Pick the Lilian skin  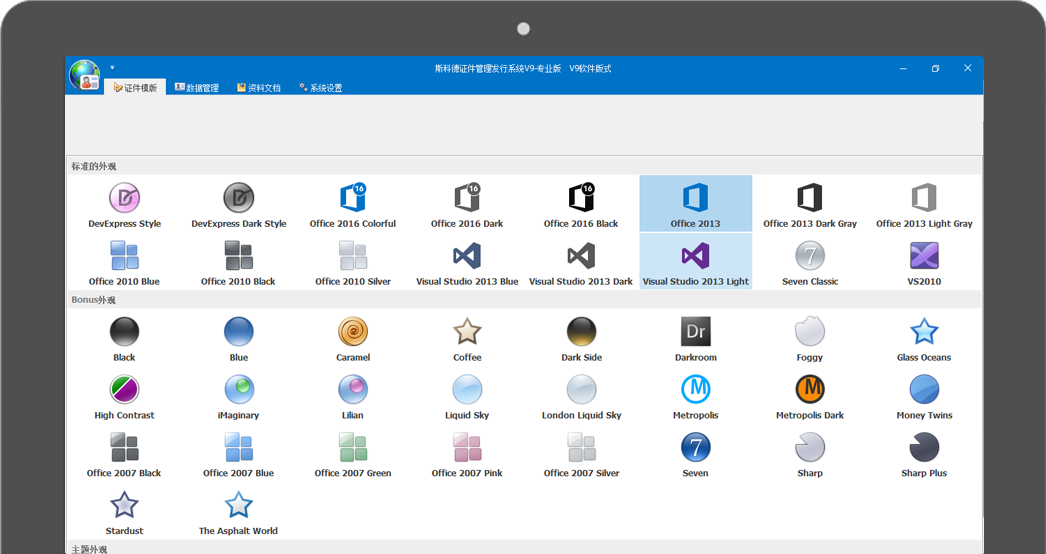pos(353,396)
